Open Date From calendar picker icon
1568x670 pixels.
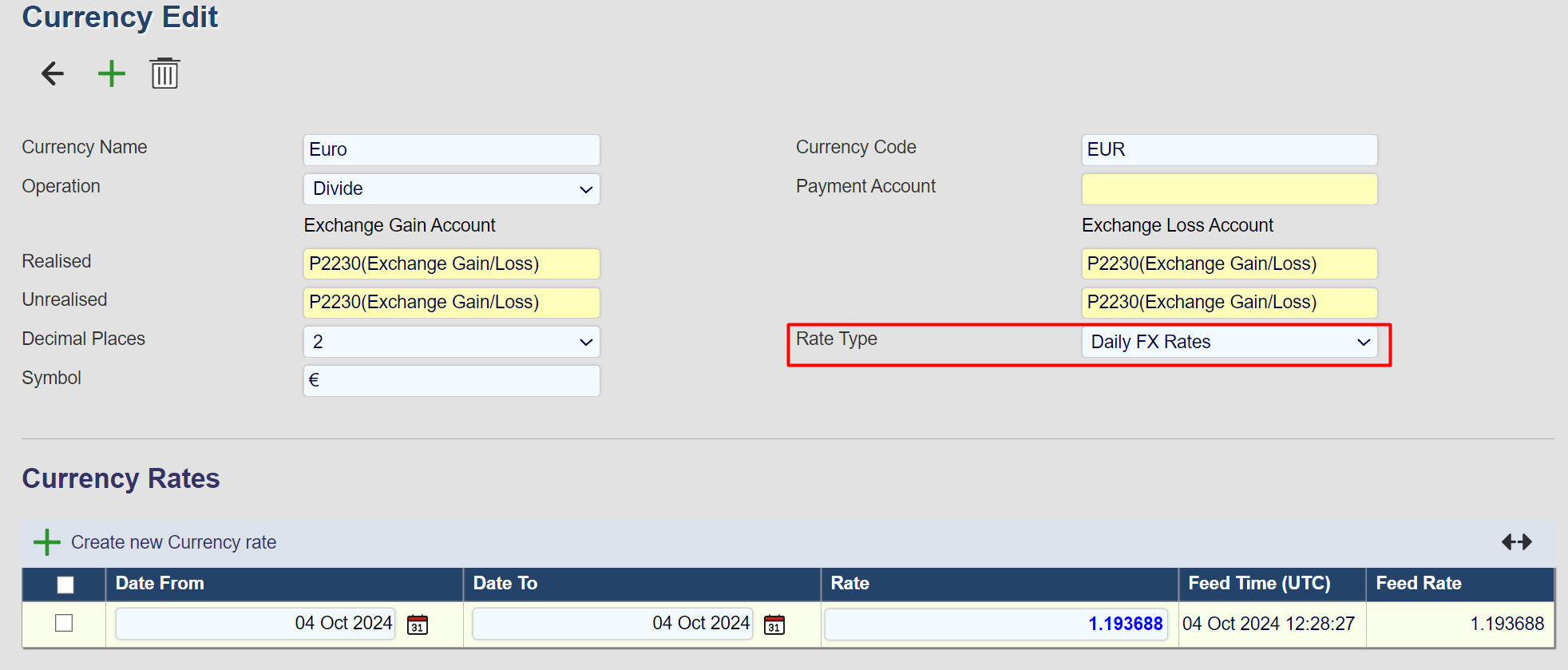point(418,624)
